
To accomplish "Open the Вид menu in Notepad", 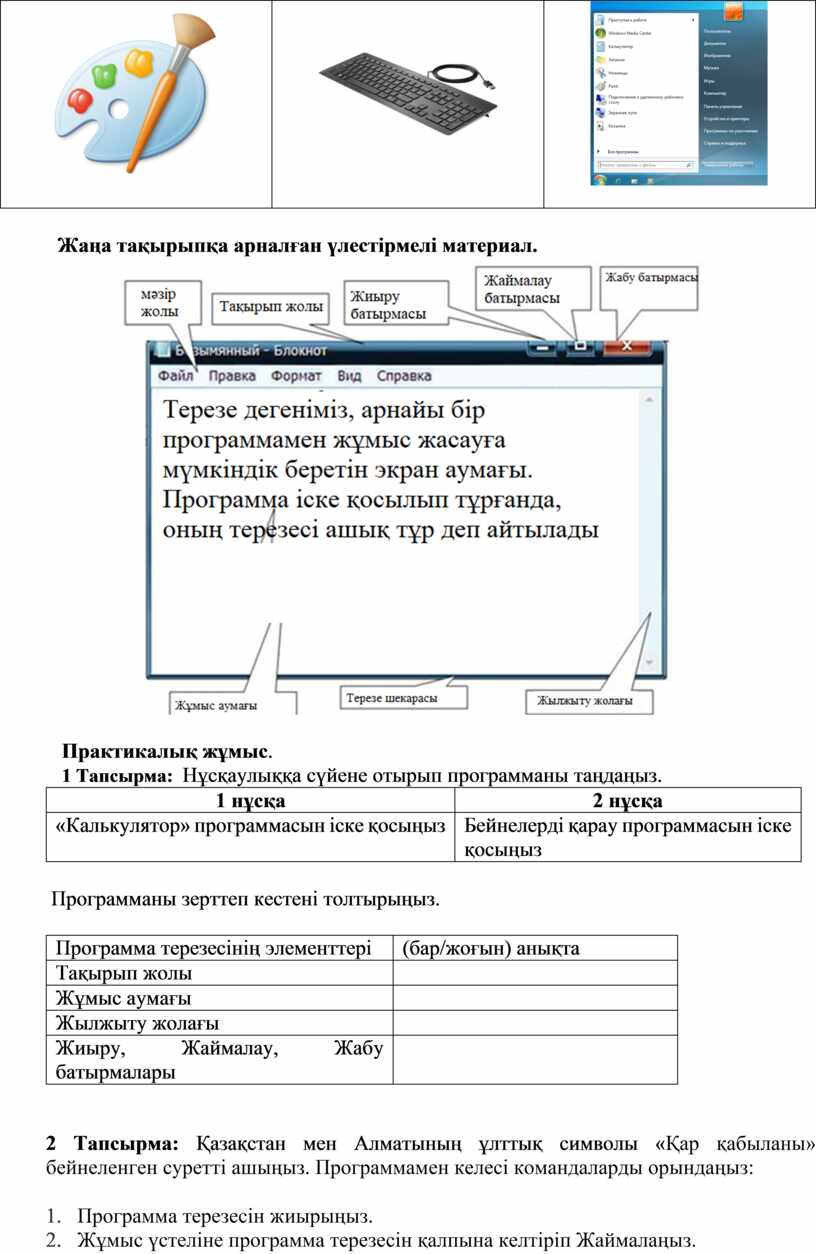I will (349, 376).
